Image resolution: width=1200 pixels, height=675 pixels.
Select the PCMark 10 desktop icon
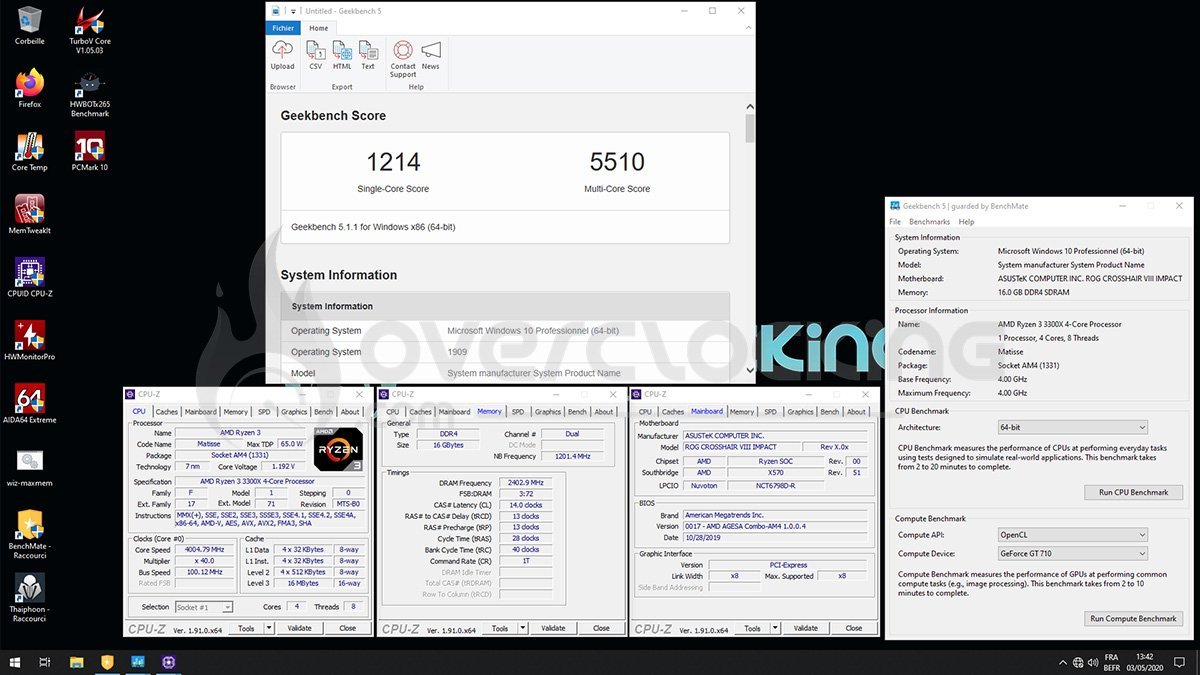pos(90,152)
